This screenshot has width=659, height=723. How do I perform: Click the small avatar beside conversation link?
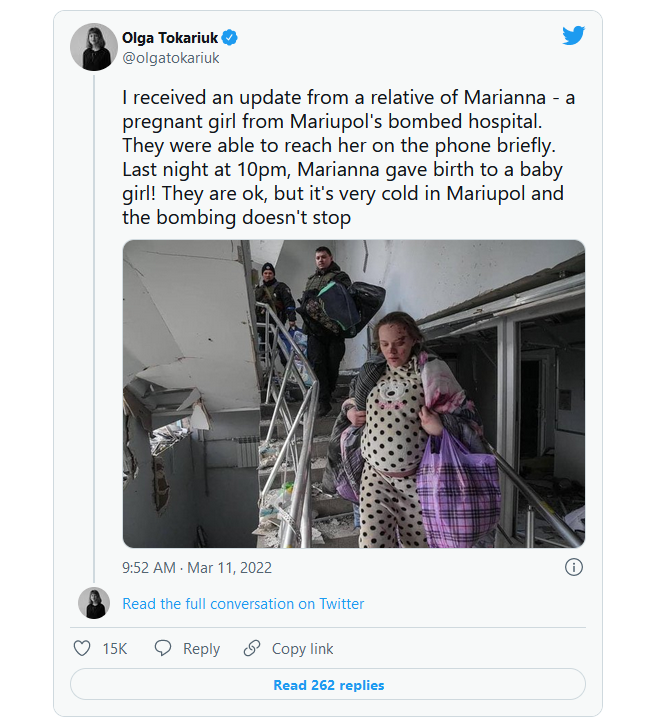pos(94,603)
